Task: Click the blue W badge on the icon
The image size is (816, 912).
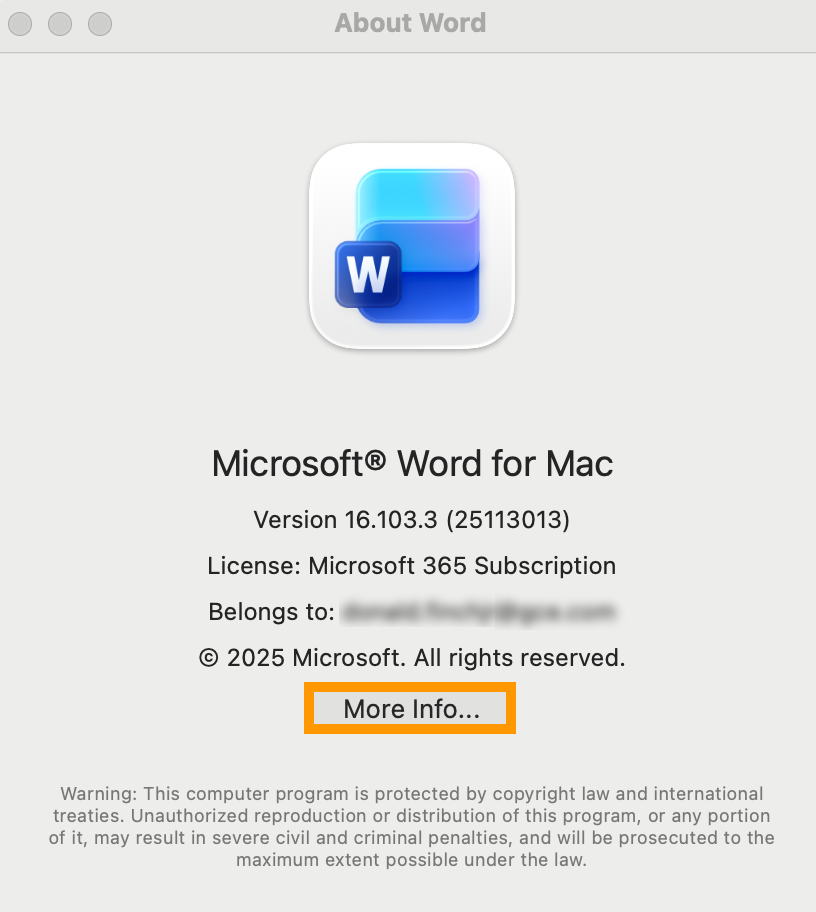Action: 368,274
